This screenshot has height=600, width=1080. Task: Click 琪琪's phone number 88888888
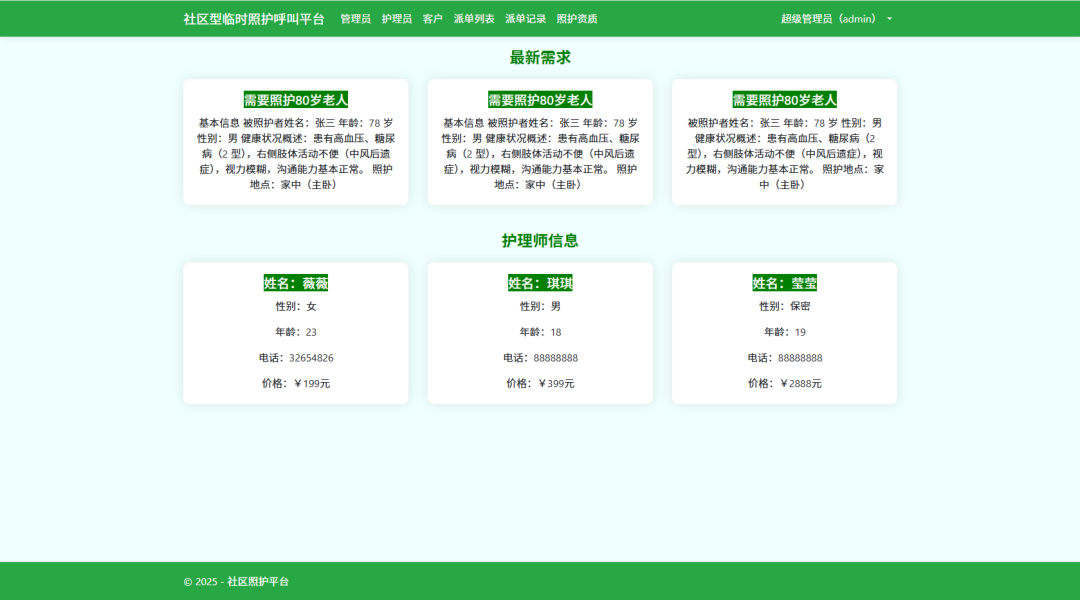[540, 357]
